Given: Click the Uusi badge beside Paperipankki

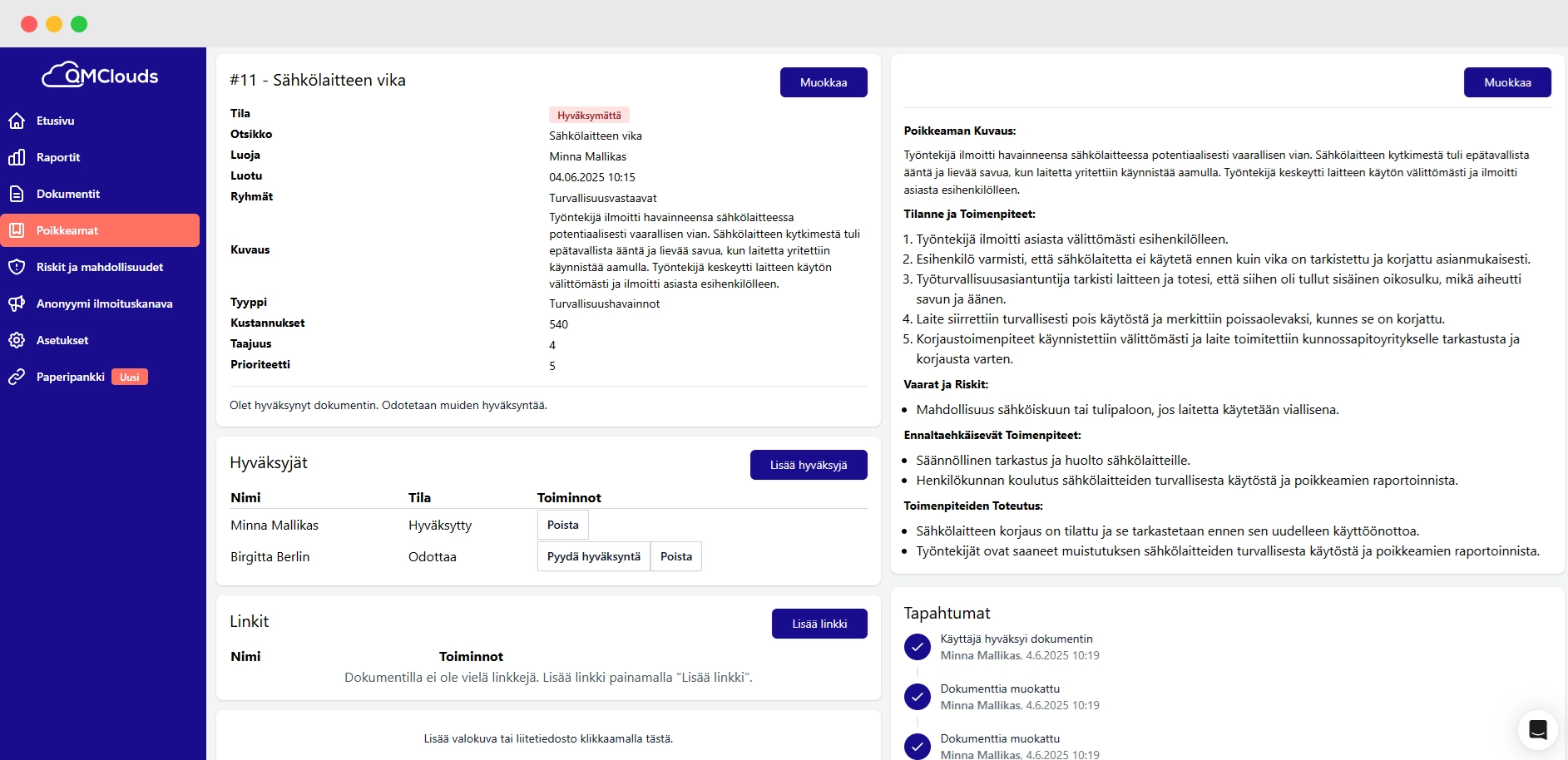Looking at the screenshot, I should pyautogui.click(x=130, y=377).
